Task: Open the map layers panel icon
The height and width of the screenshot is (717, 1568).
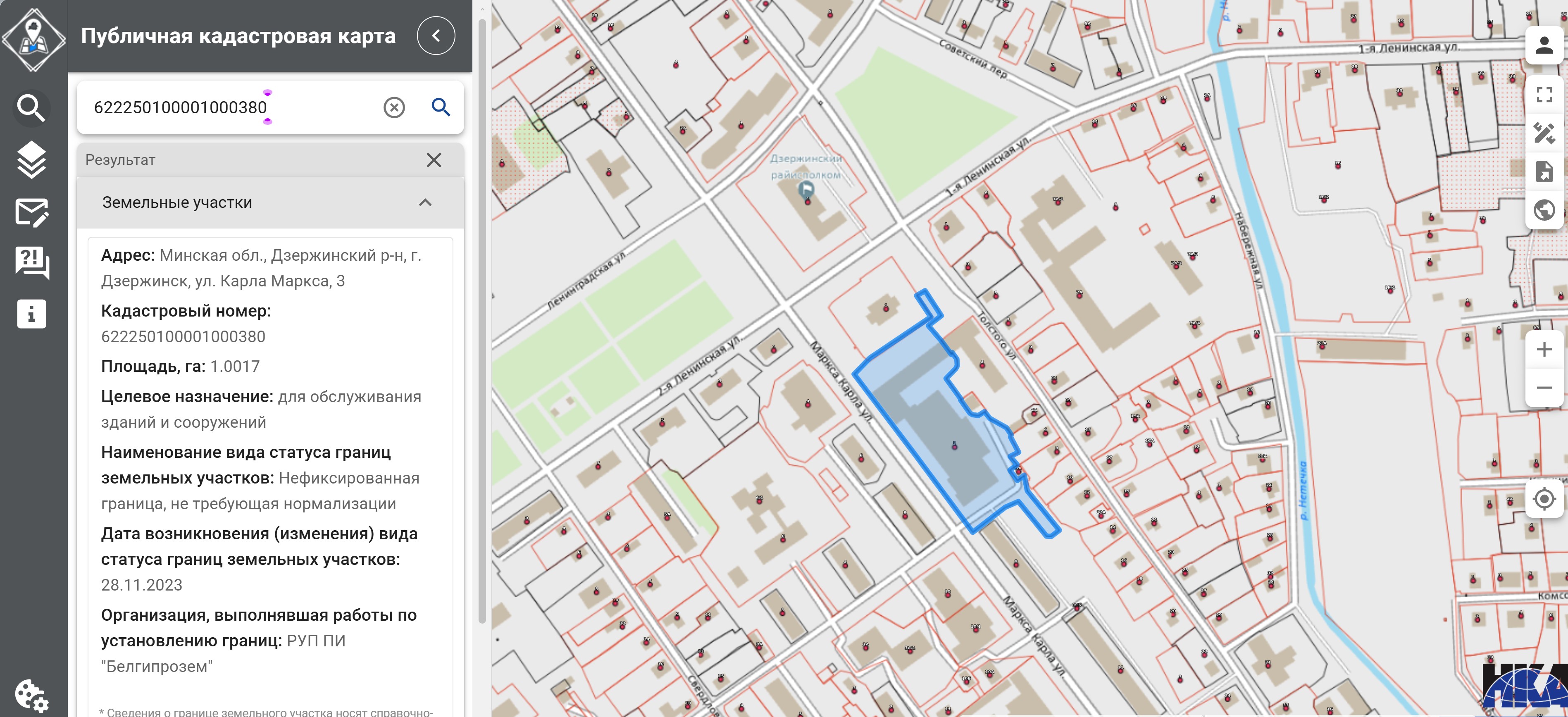Action: pos(31,160)
